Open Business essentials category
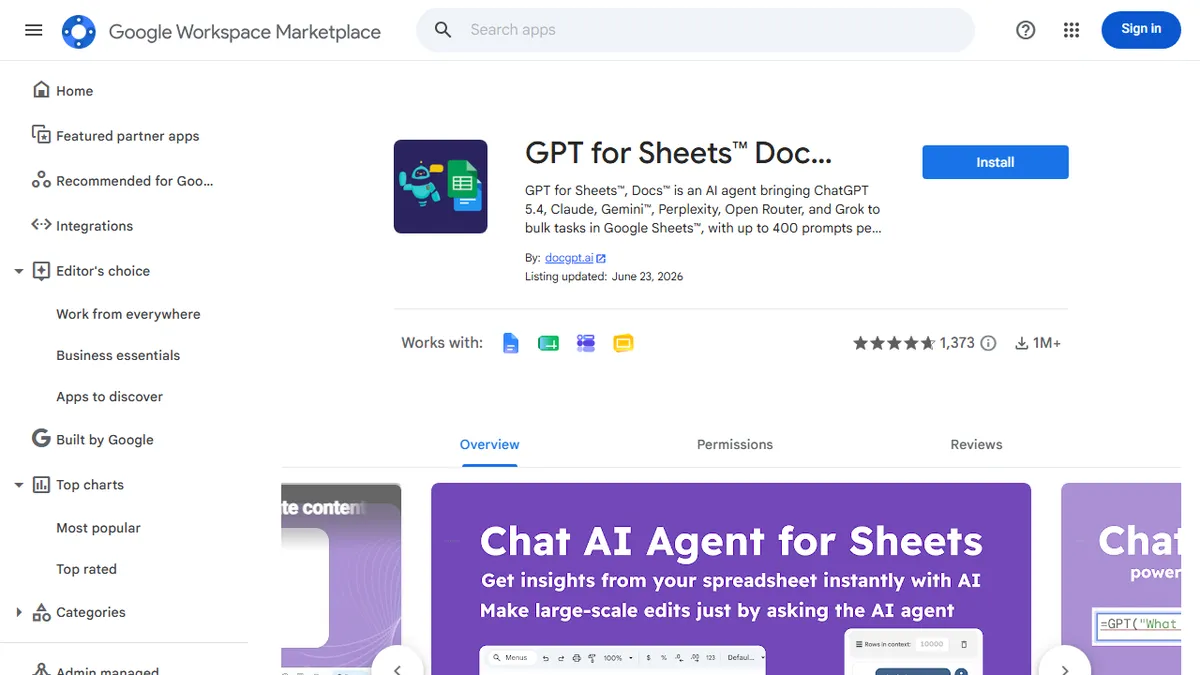 click(118, 355)
